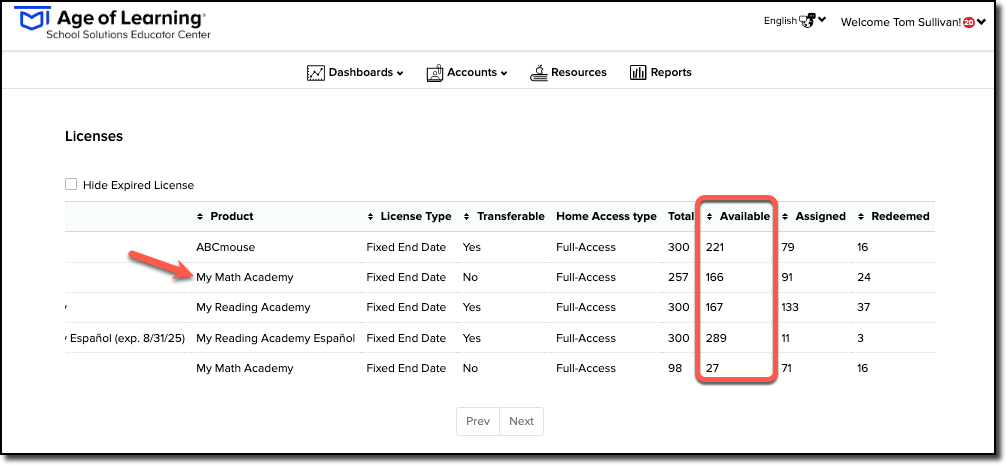Viewport: 1006px width, 465px height.
Task: Click the Available value 221
Action: click(x=715, y=247)
